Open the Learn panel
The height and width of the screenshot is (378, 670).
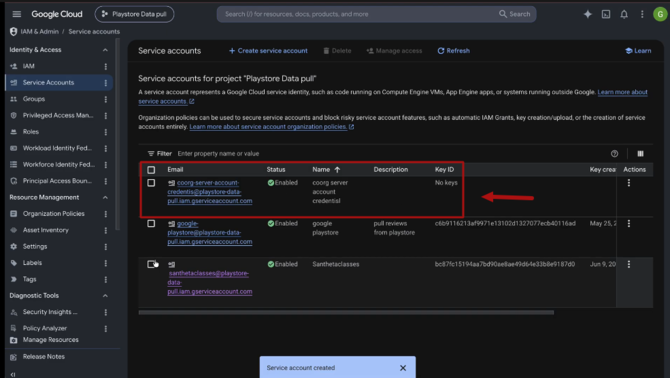tap(638, 51)
